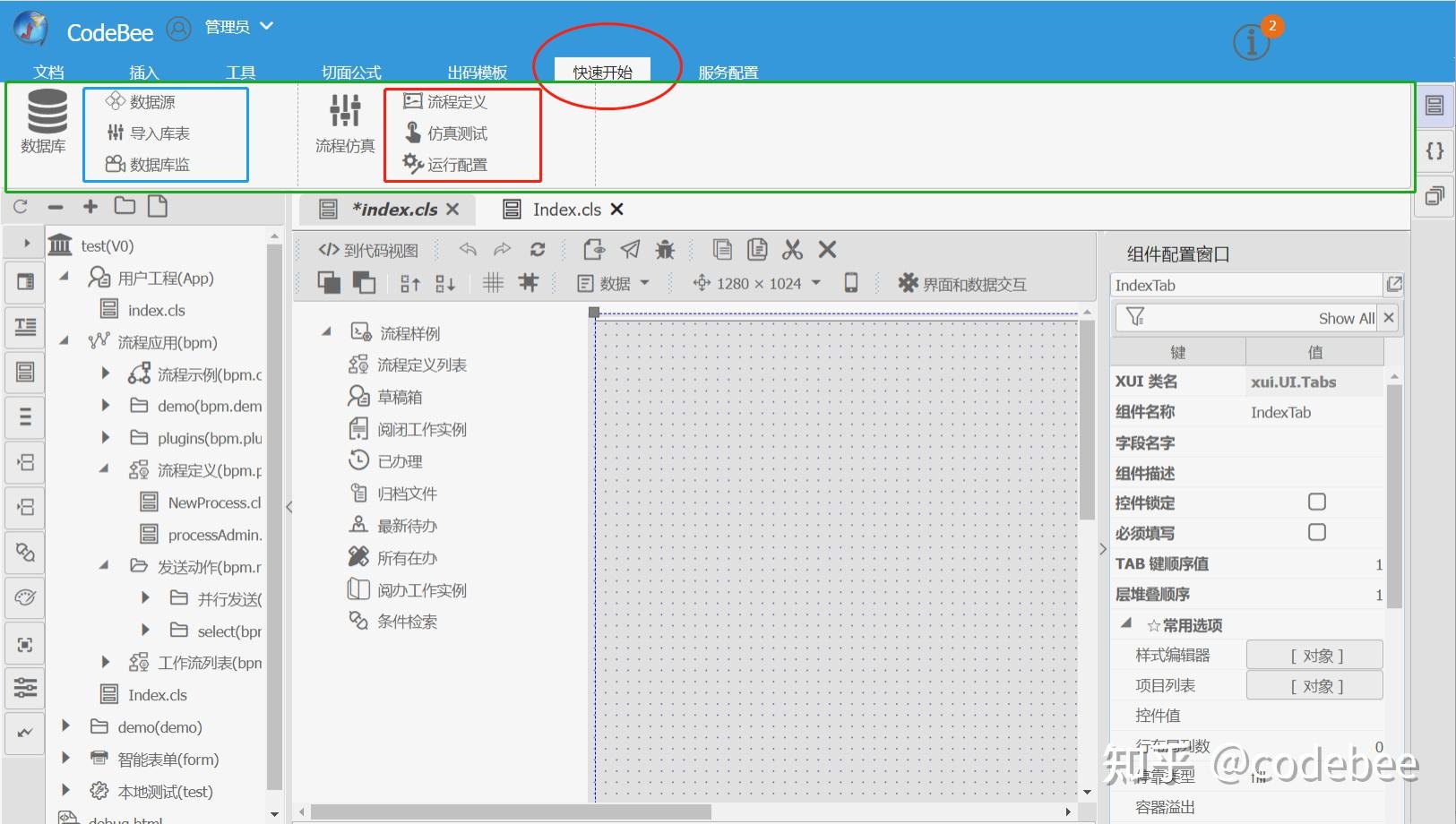Expand the demo(bpm.dem) tree node
Image resolution: width=1456 pixels, height=824 pixels.
[x=105, y=406]
